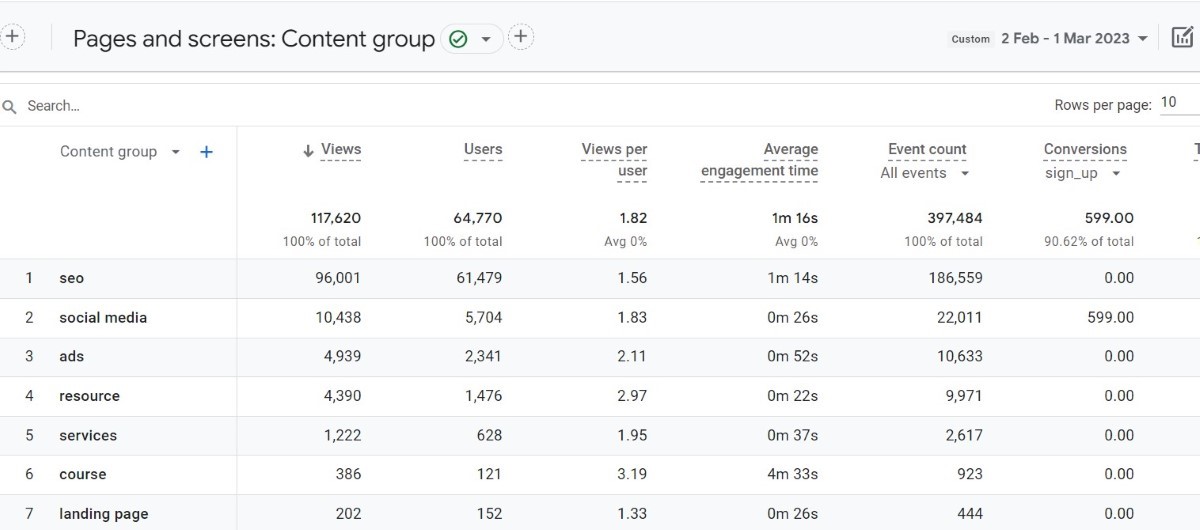Open sign_up conversions dropdown
Image resolution: width=1200 pixels, height=530 pixels.
[1083, 173]
